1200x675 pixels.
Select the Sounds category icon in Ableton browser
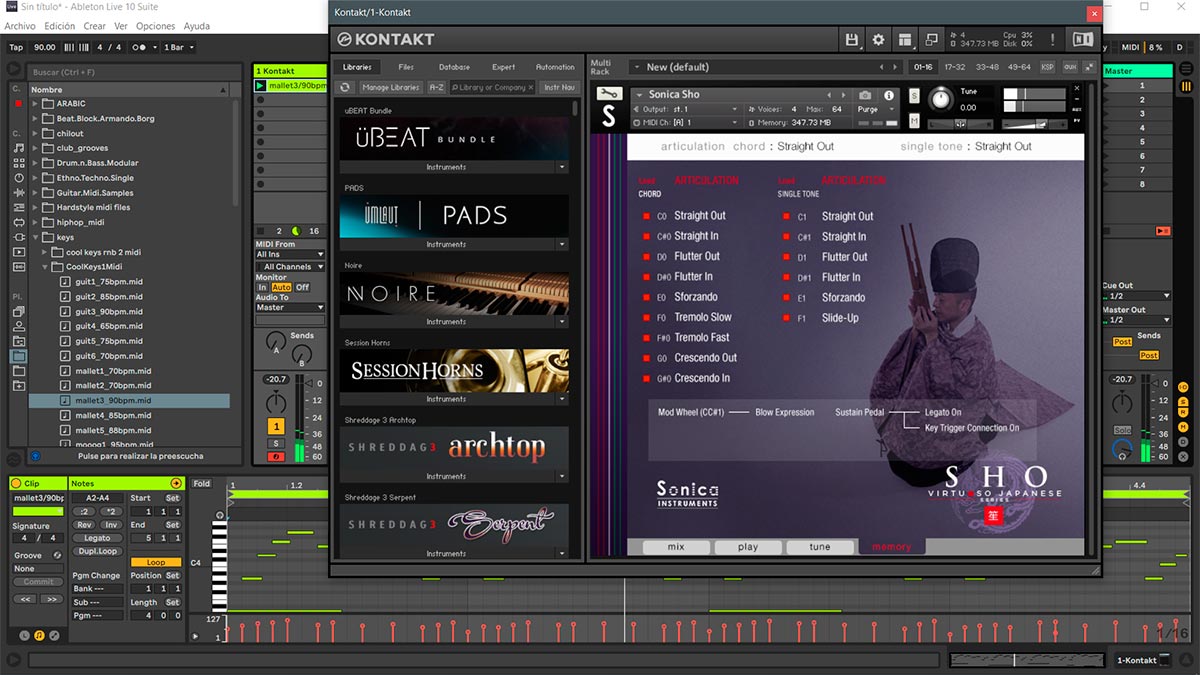coord(19,148)
